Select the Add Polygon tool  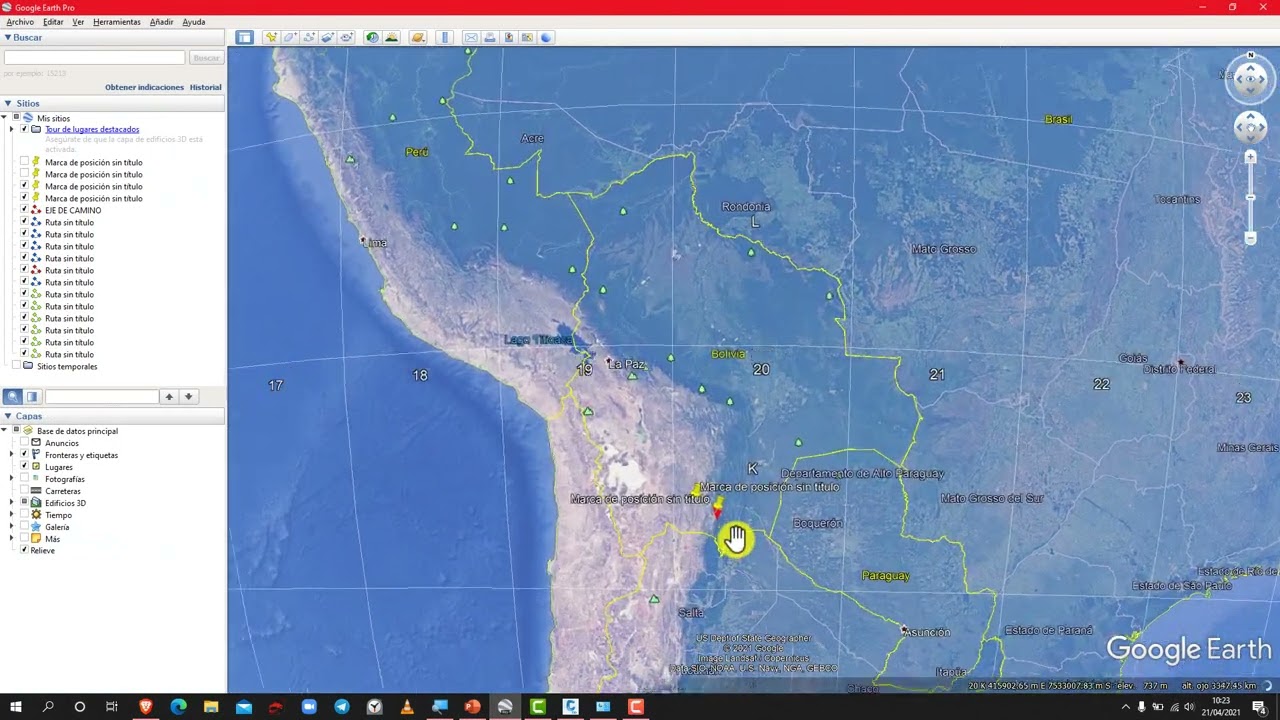pos(290,37)
